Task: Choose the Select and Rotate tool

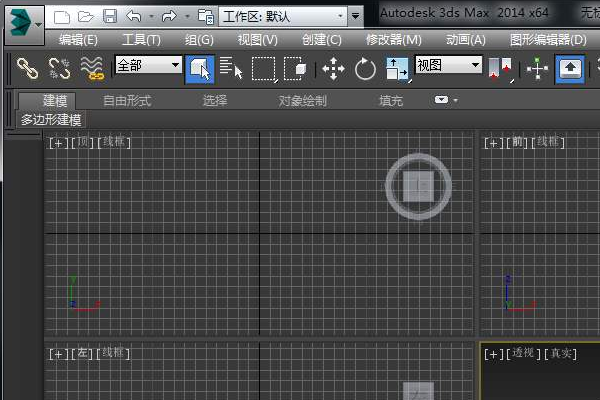Action: point(365,68)
